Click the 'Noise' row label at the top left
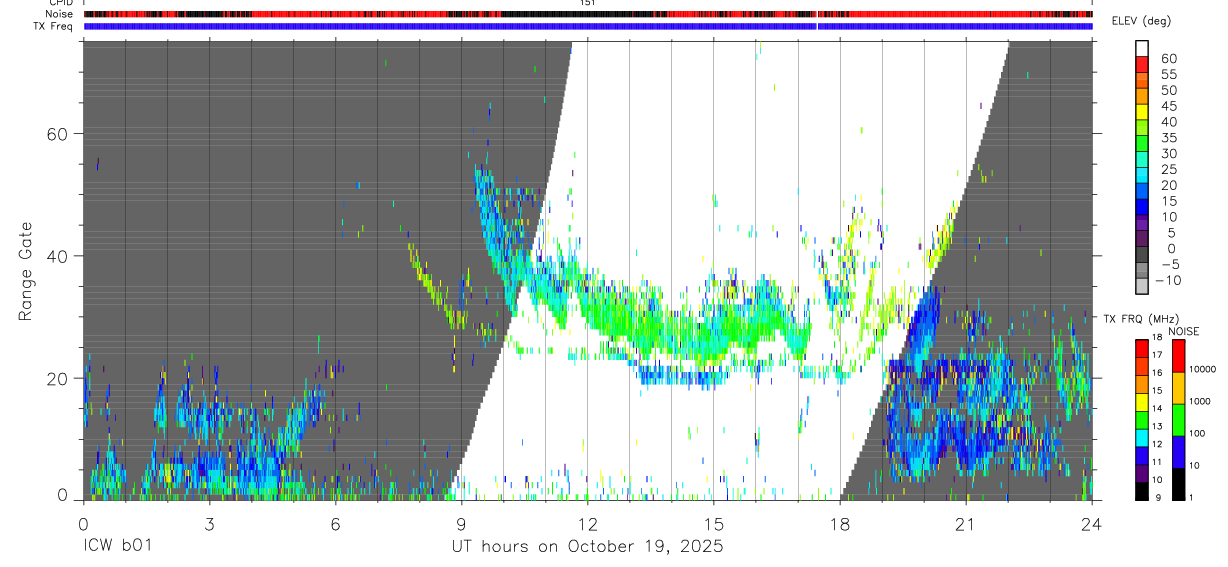This screenshot has height=567, width=1228. coord(59,14)
